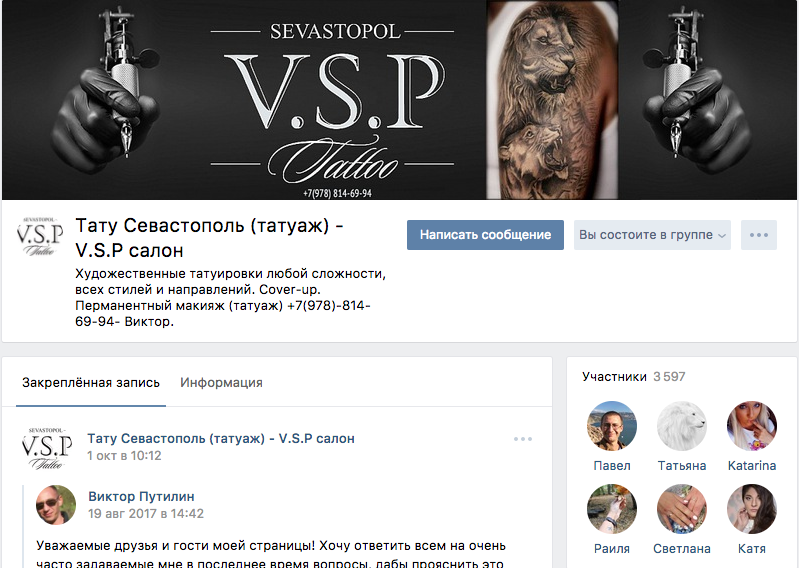
Task: Click V.S.P logo avatar in pinned post
Action: click(47, 448)
